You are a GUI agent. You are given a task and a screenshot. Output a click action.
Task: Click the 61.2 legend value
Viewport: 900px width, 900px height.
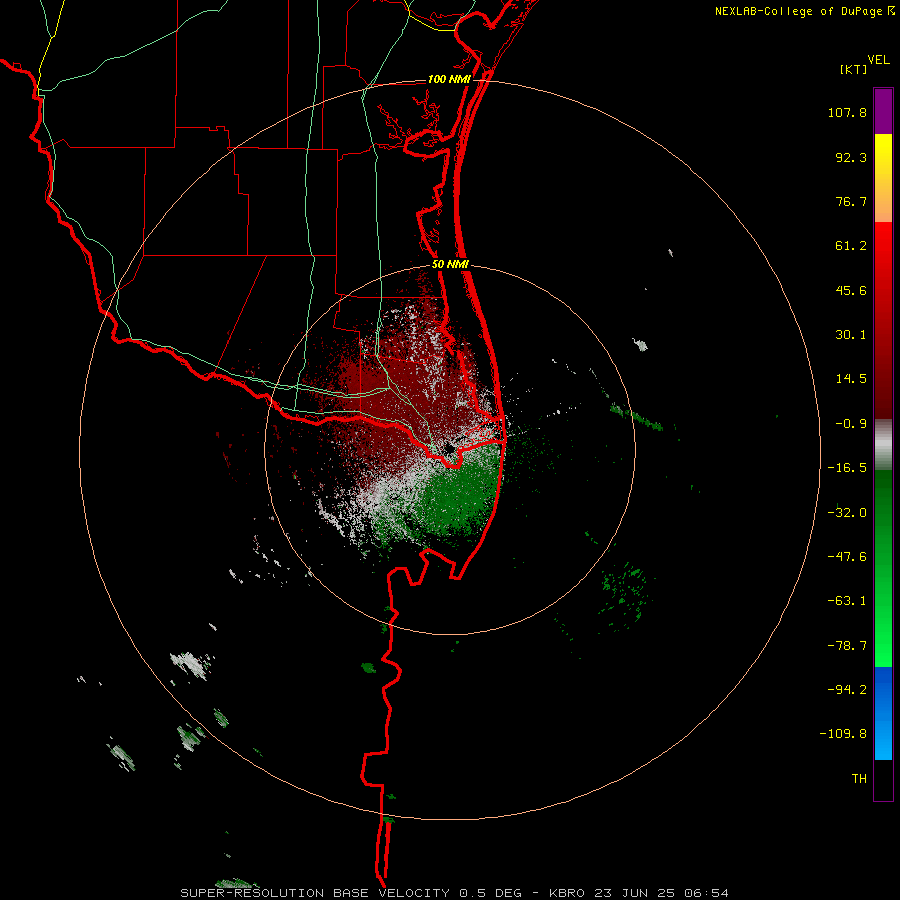(x=851, y=246)
